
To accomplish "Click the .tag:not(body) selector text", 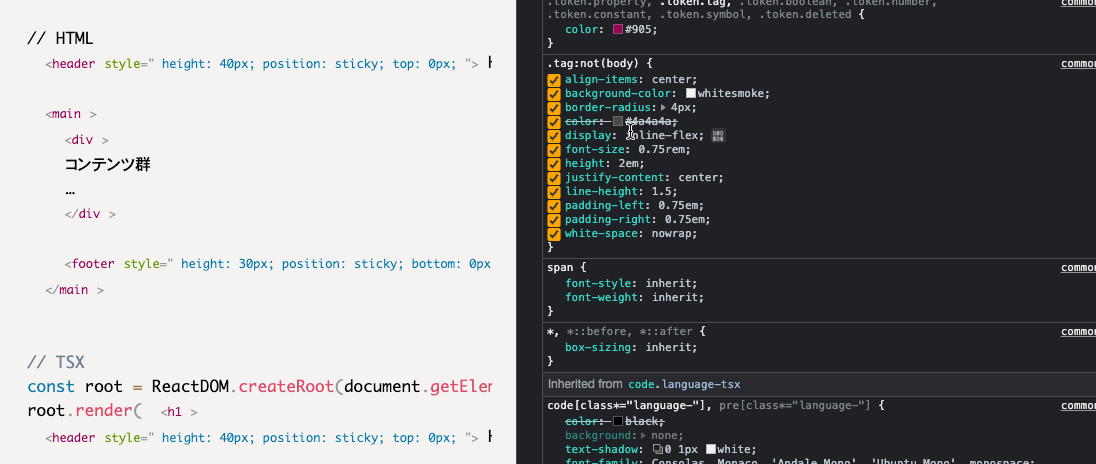I will point(592,63).
